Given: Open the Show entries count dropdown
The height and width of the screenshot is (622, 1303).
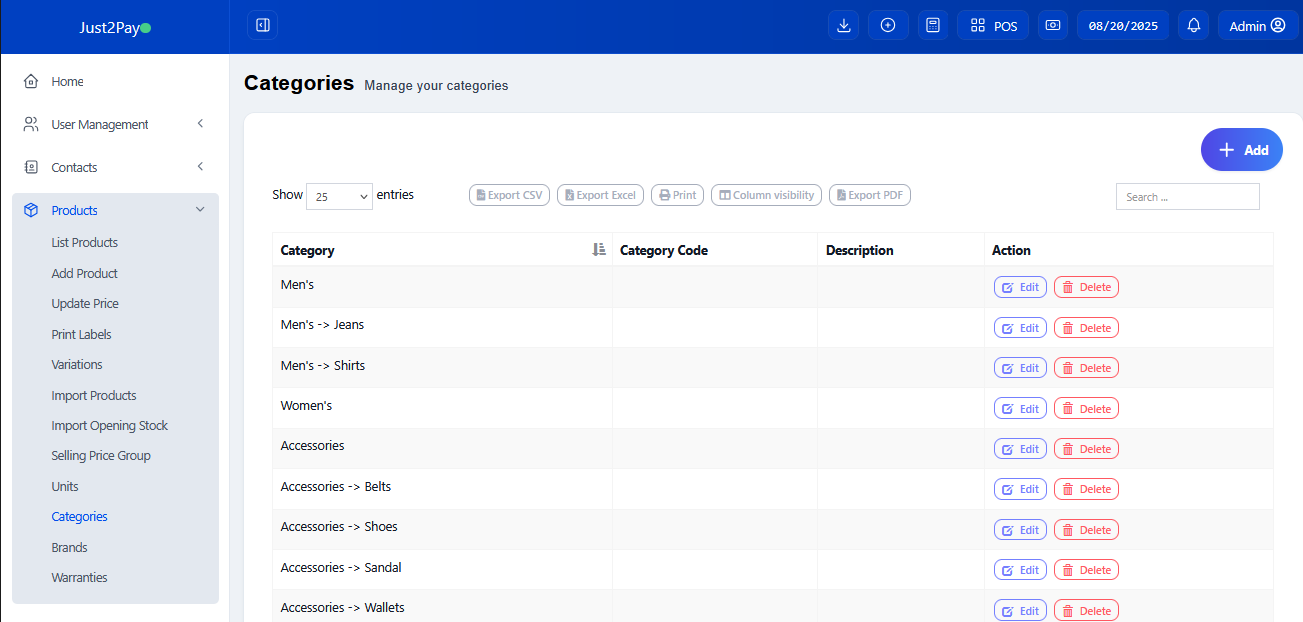Looking at the screenshot, I should [339, 197].
